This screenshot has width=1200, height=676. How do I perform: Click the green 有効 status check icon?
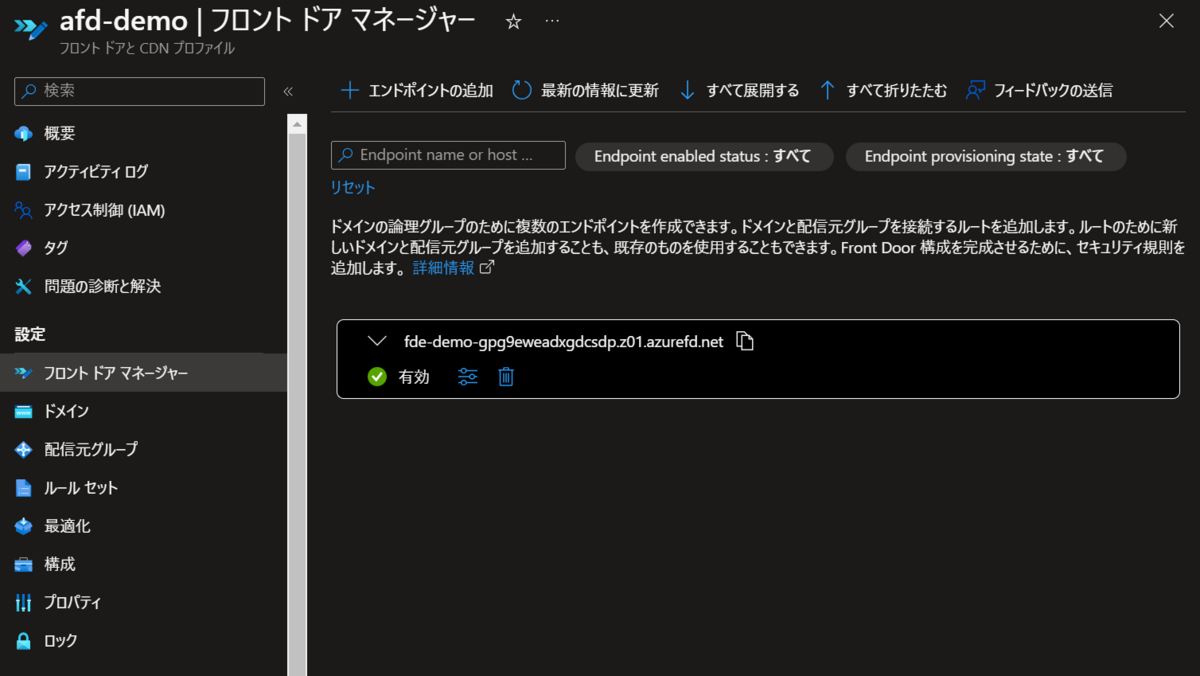click(377, 377)
